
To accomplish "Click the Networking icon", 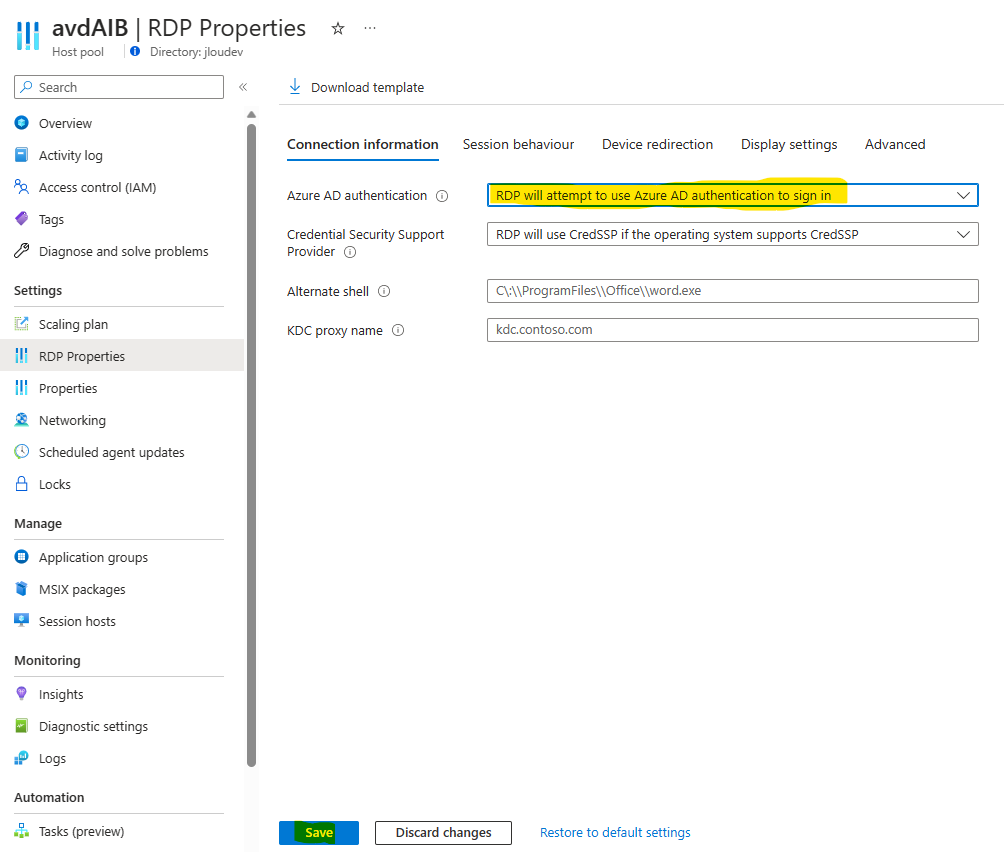I will 22,420.
